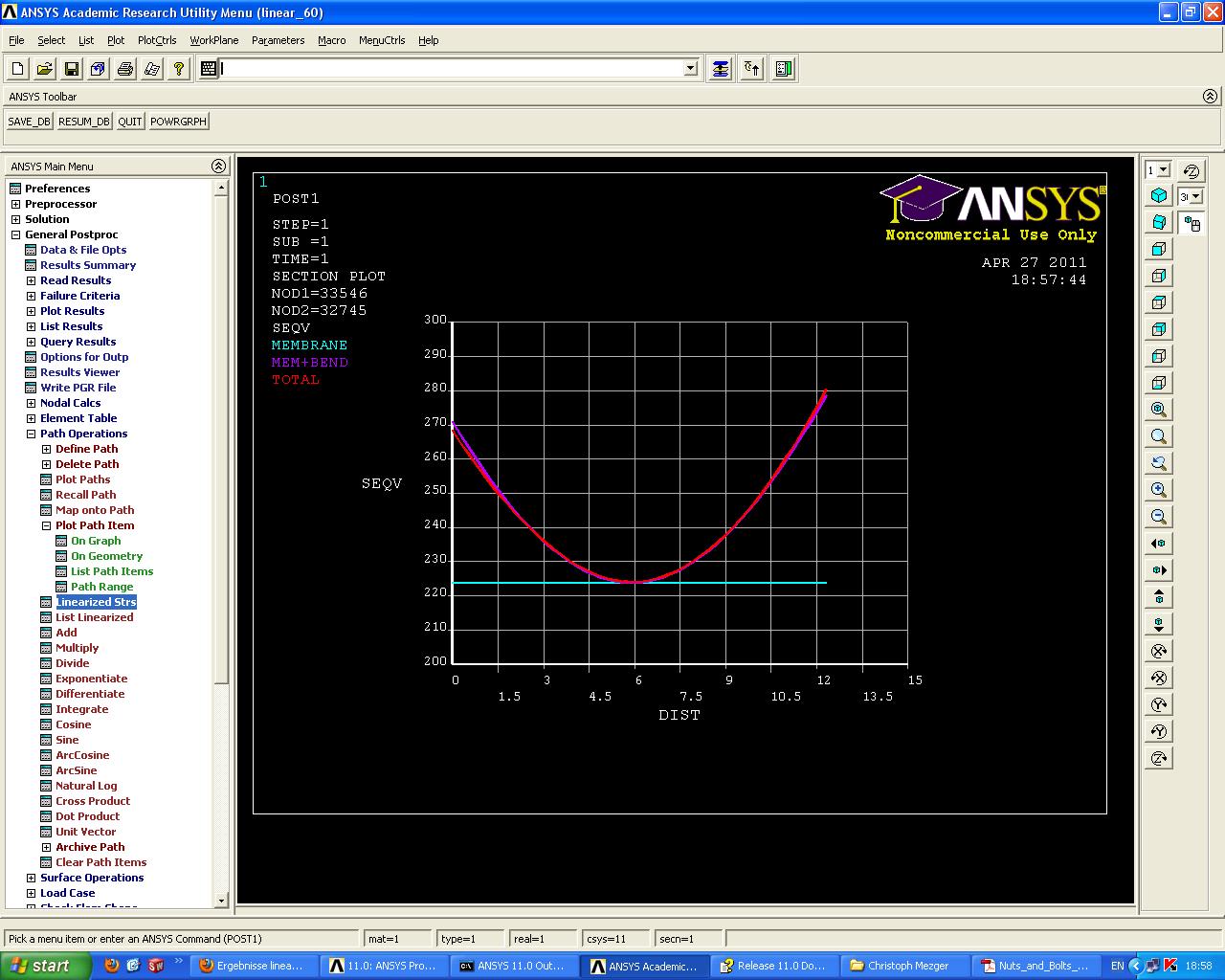Open ANSYS Help question mark icon
1225x980 pixels.
click(179, 69)
